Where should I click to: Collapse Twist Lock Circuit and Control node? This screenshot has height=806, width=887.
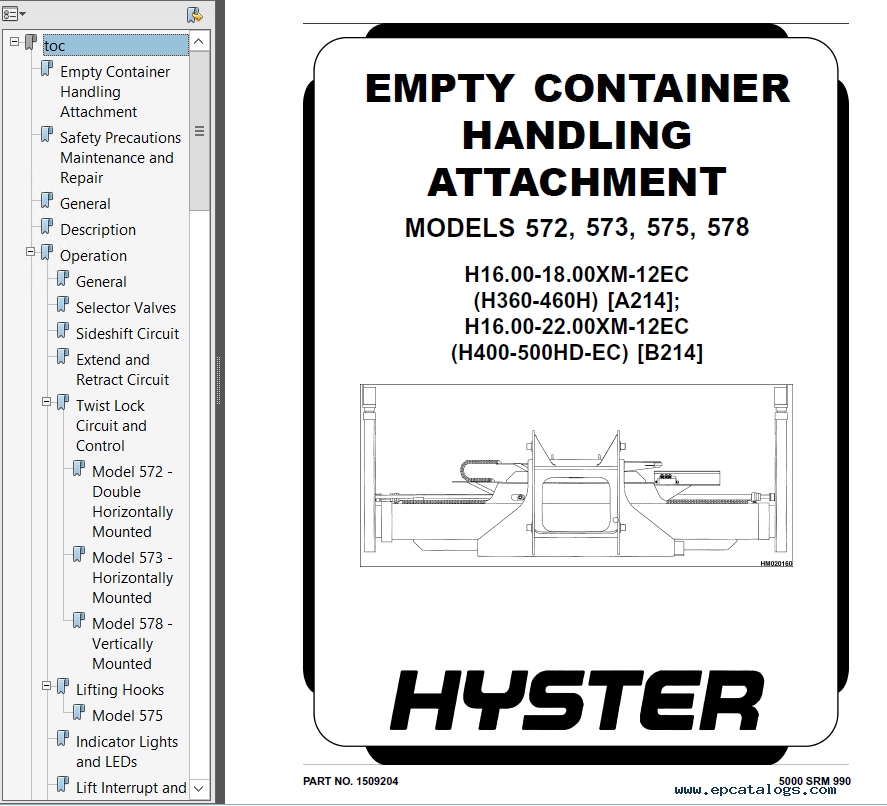[x=46, y=402]
